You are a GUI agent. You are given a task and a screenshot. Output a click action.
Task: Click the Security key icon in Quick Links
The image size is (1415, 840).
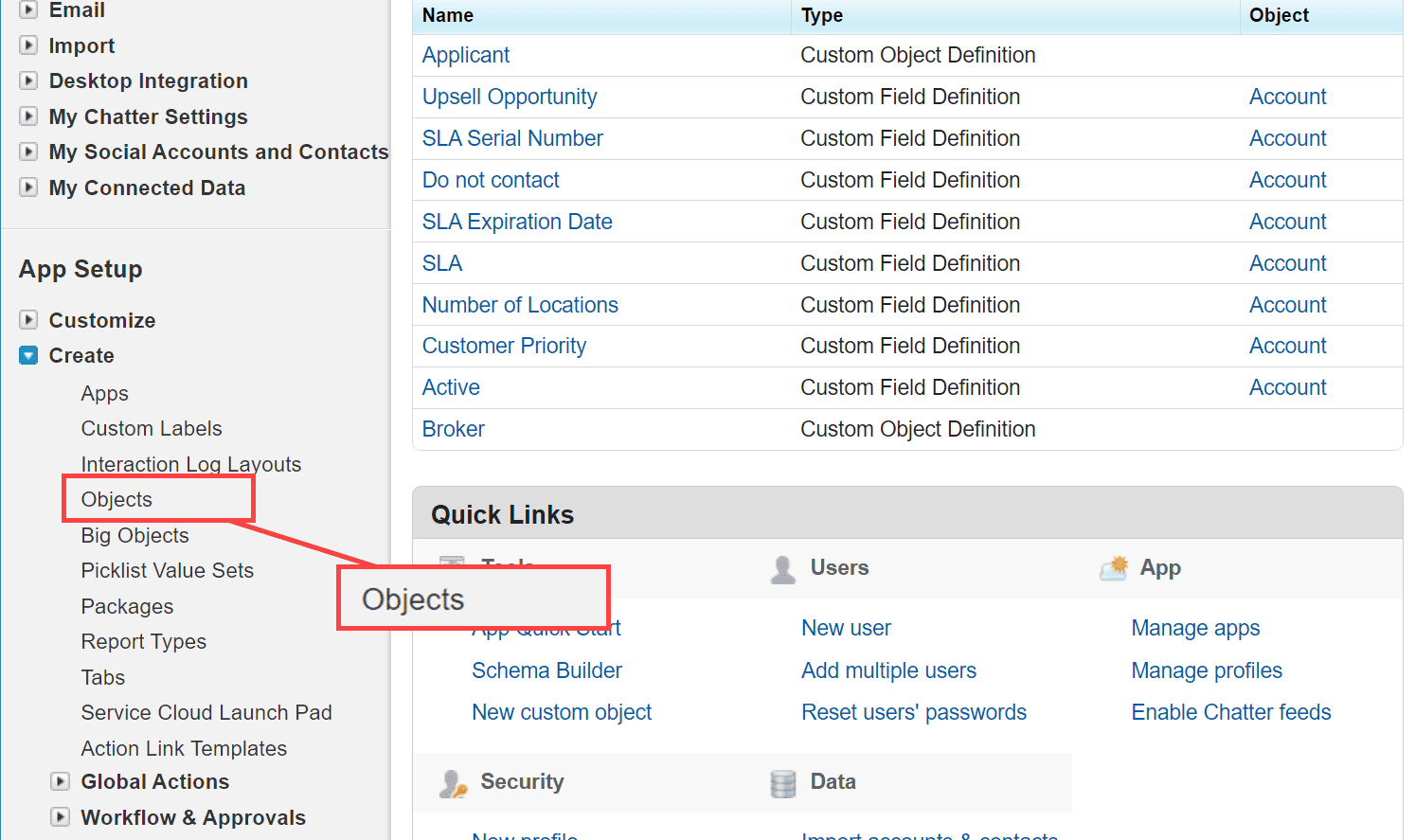[x=452, y=783]
